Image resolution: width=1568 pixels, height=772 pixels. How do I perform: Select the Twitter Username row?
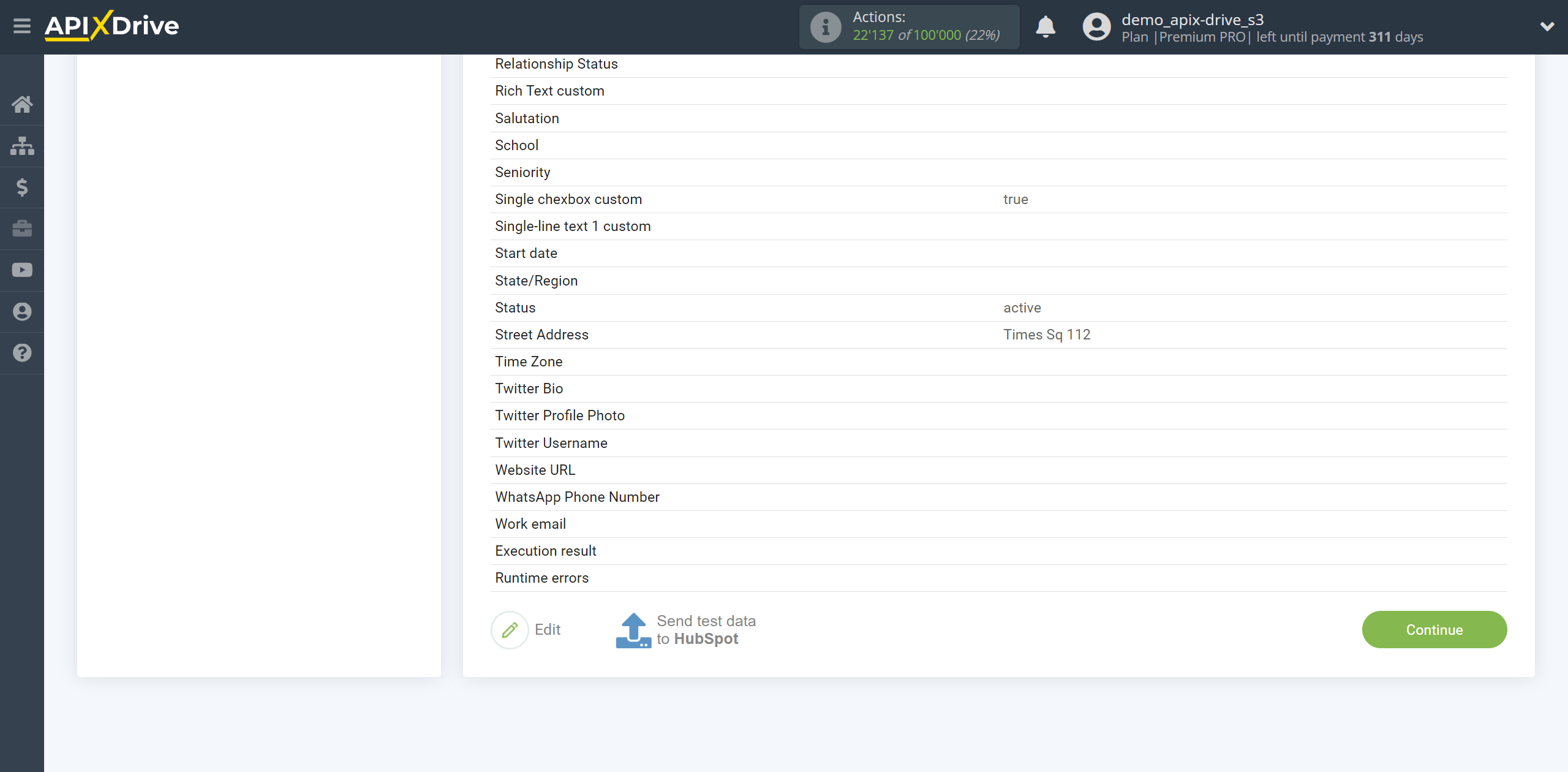tap(999, 443)
